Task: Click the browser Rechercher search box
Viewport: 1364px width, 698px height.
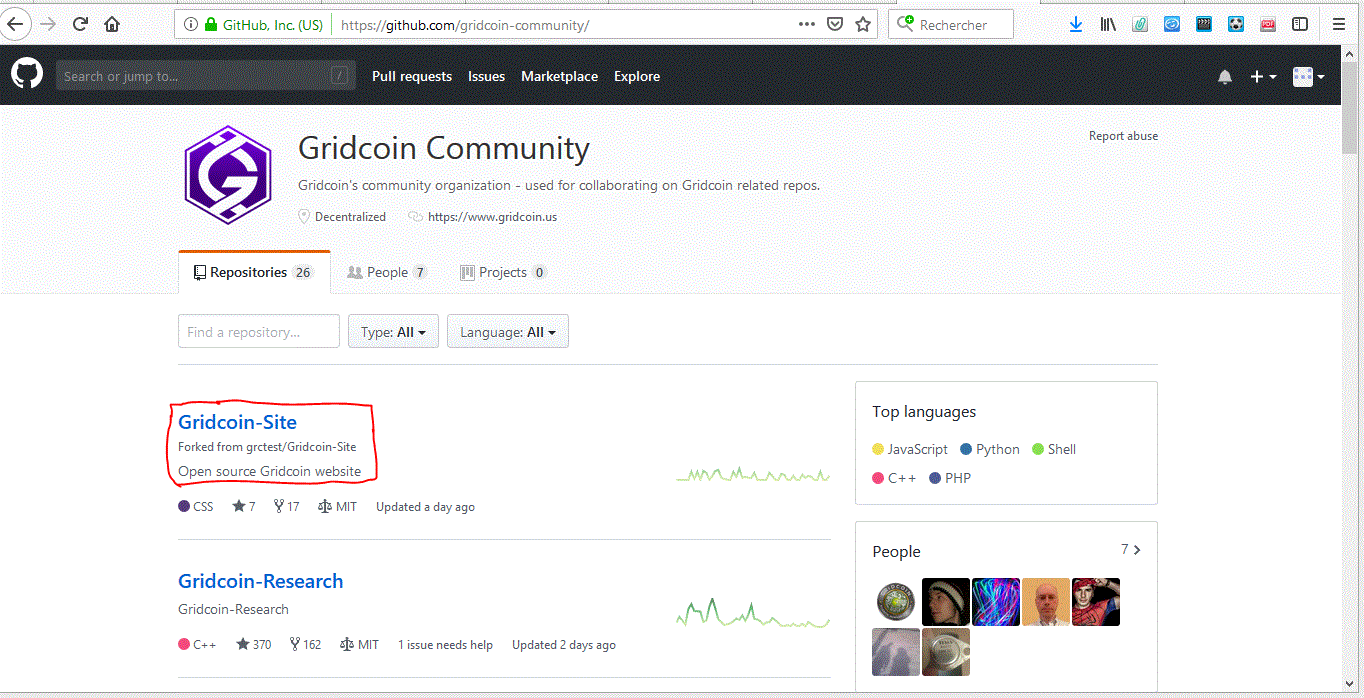Action: click(951, 25)
